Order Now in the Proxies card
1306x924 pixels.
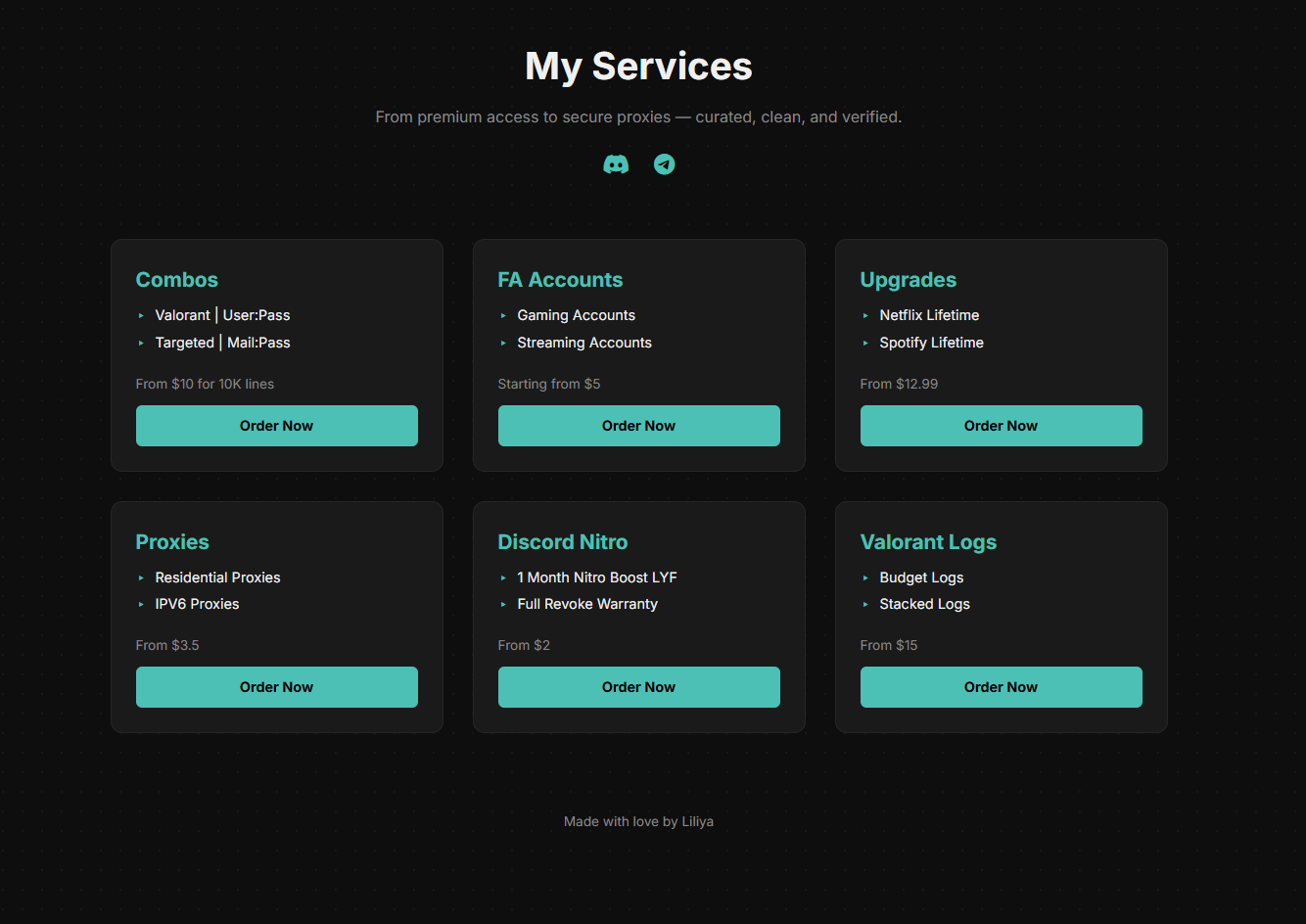tap(277, 687)
